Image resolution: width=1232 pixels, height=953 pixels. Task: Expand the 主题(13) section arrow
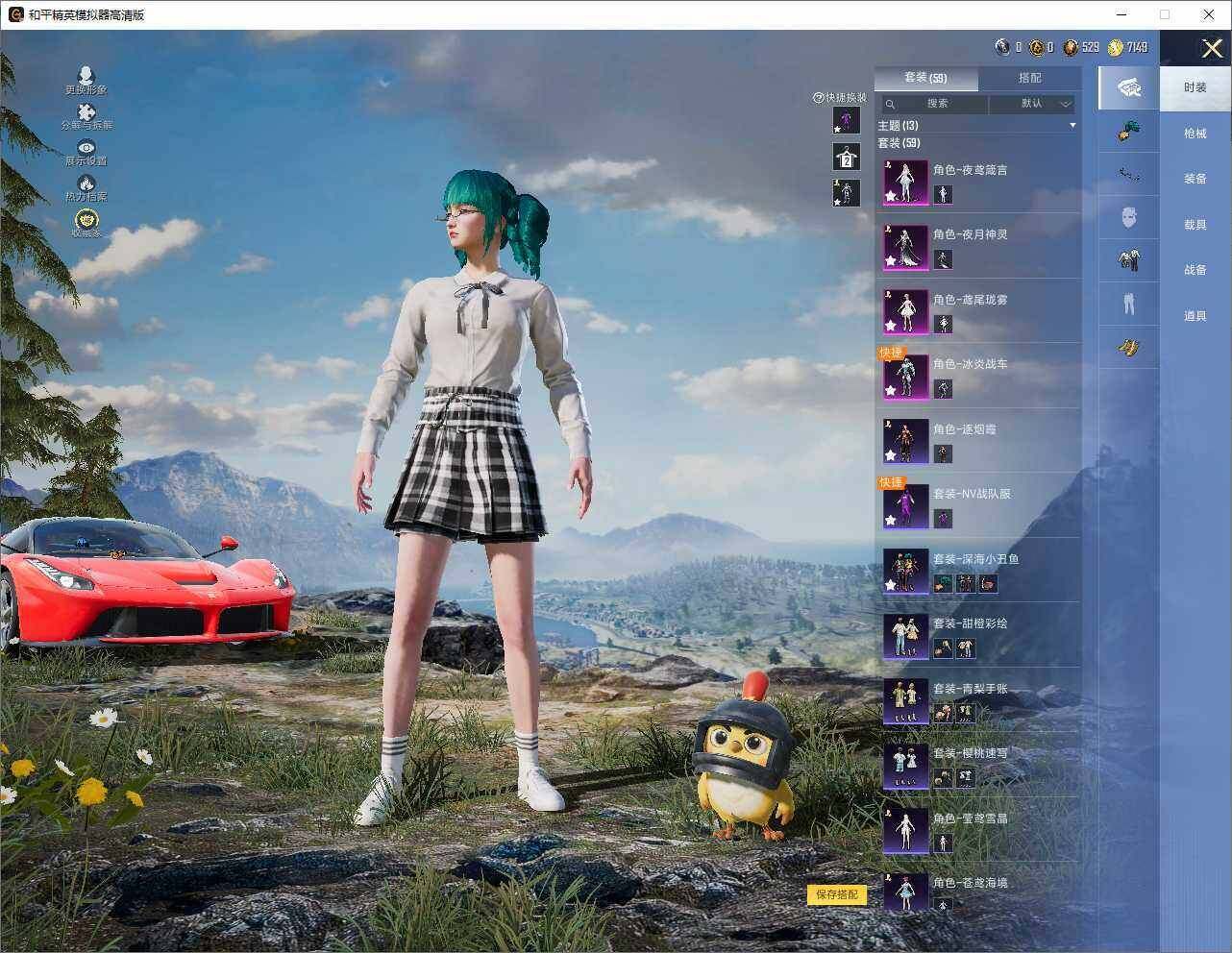1072,126
